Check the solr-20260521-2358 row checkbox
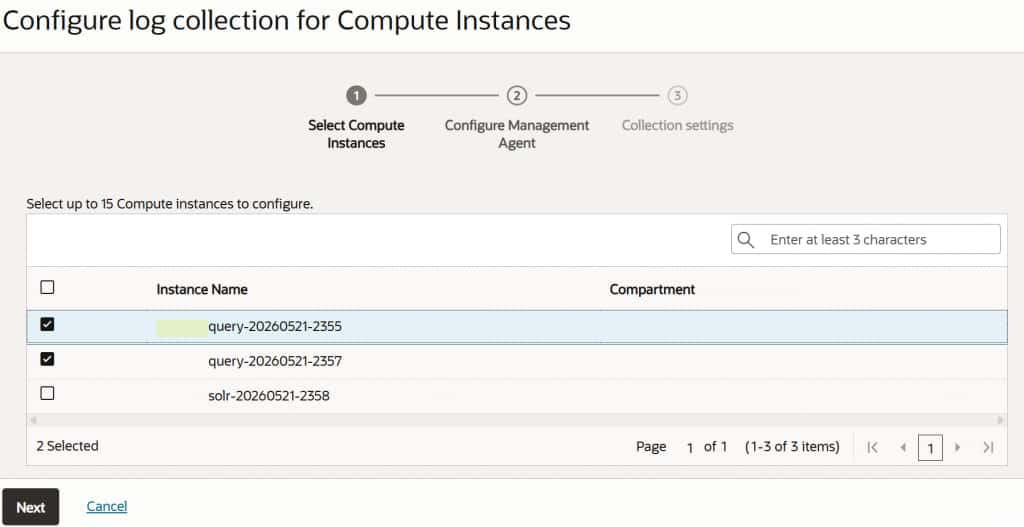Image resolution: width=1024 pixels, height=527 pixels. pos(47,394)
